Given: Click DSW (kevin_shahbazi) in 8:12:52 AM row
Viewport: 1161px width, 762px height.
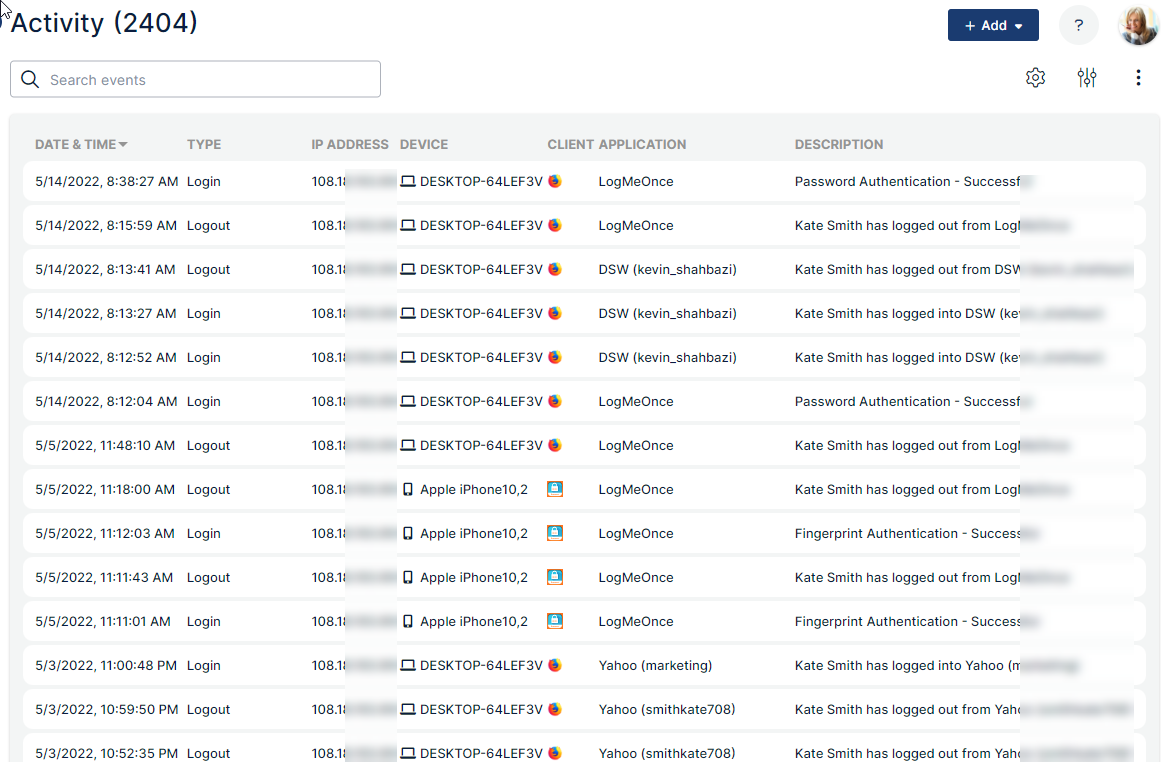Looking at the screenshot, I should click(x=667, y=357).
